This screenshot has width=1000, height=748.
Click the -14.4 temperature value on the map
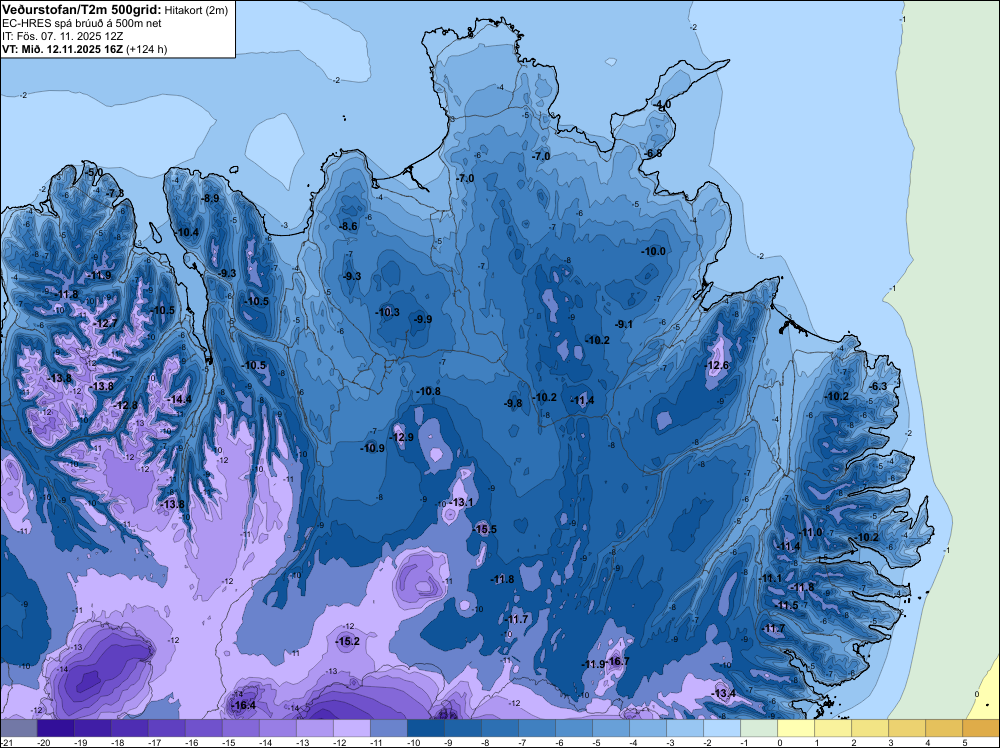179,400
